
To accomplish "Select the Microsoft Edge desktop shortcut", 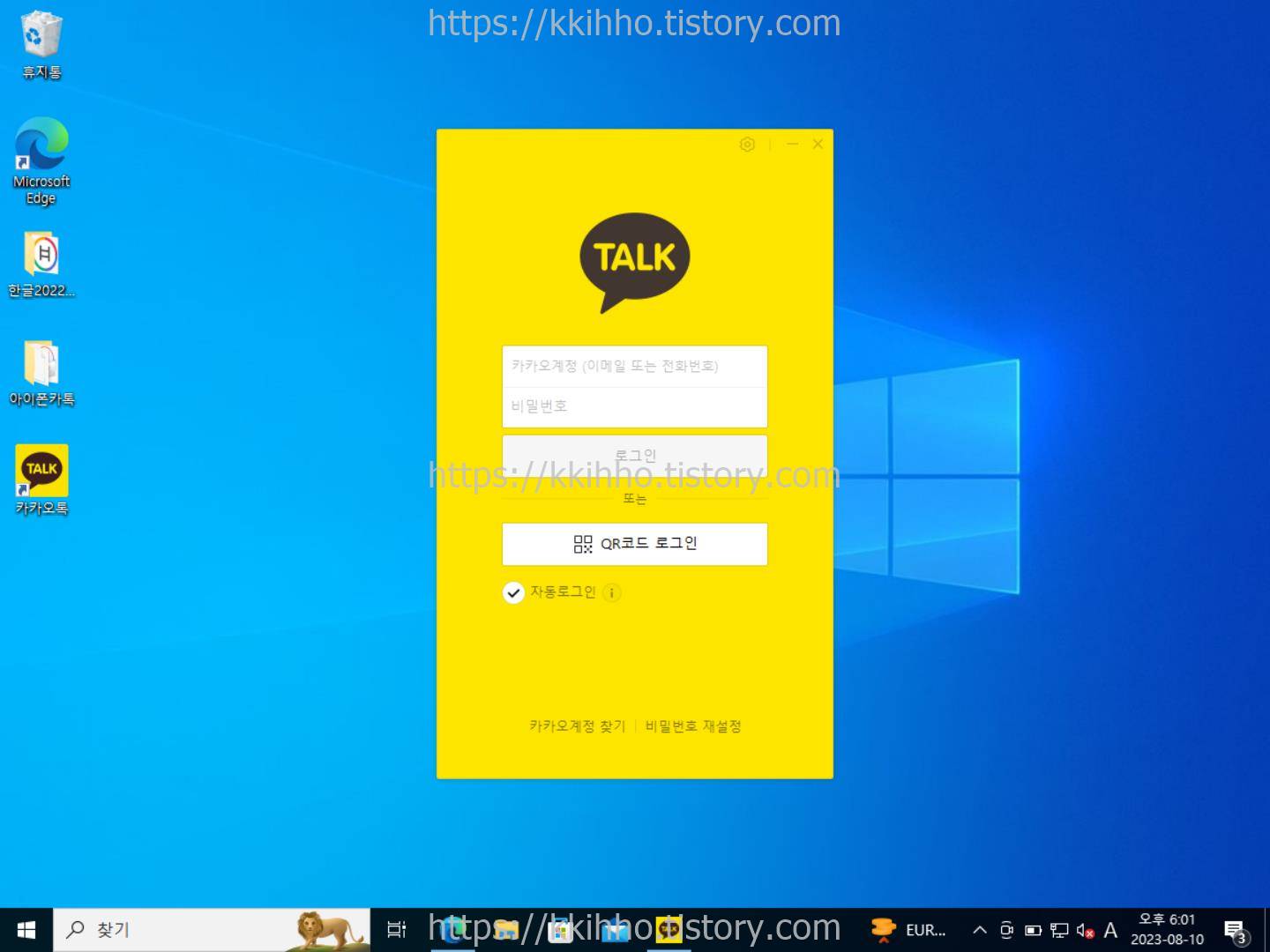I will coord(41,161).
